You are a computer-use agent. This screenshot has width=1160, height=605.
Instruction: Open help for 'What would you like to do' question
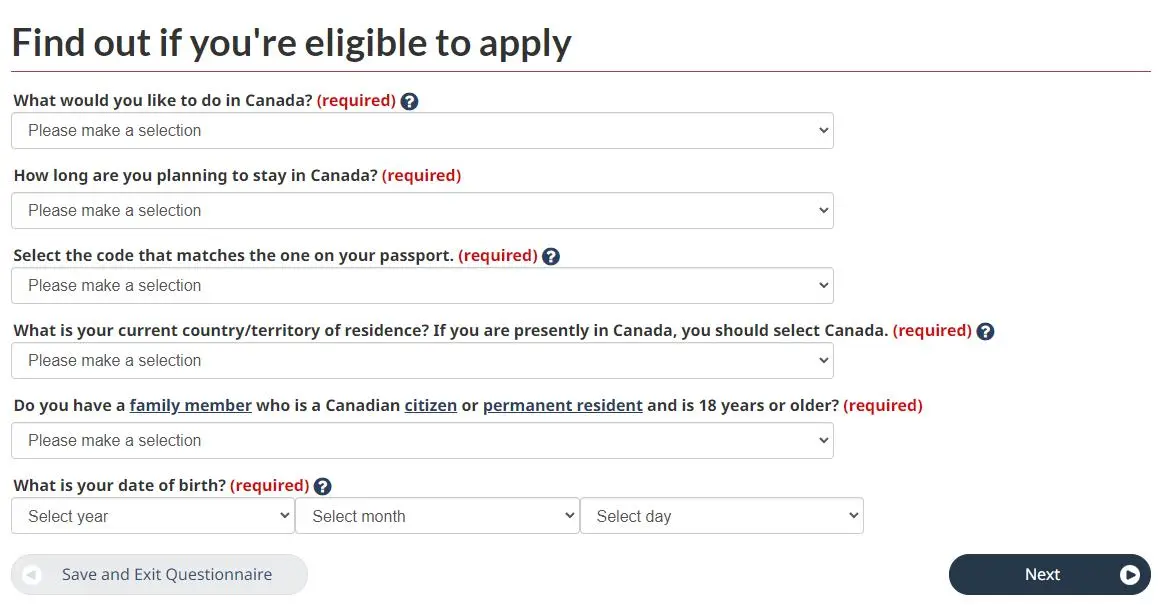(x=409, y=101)
